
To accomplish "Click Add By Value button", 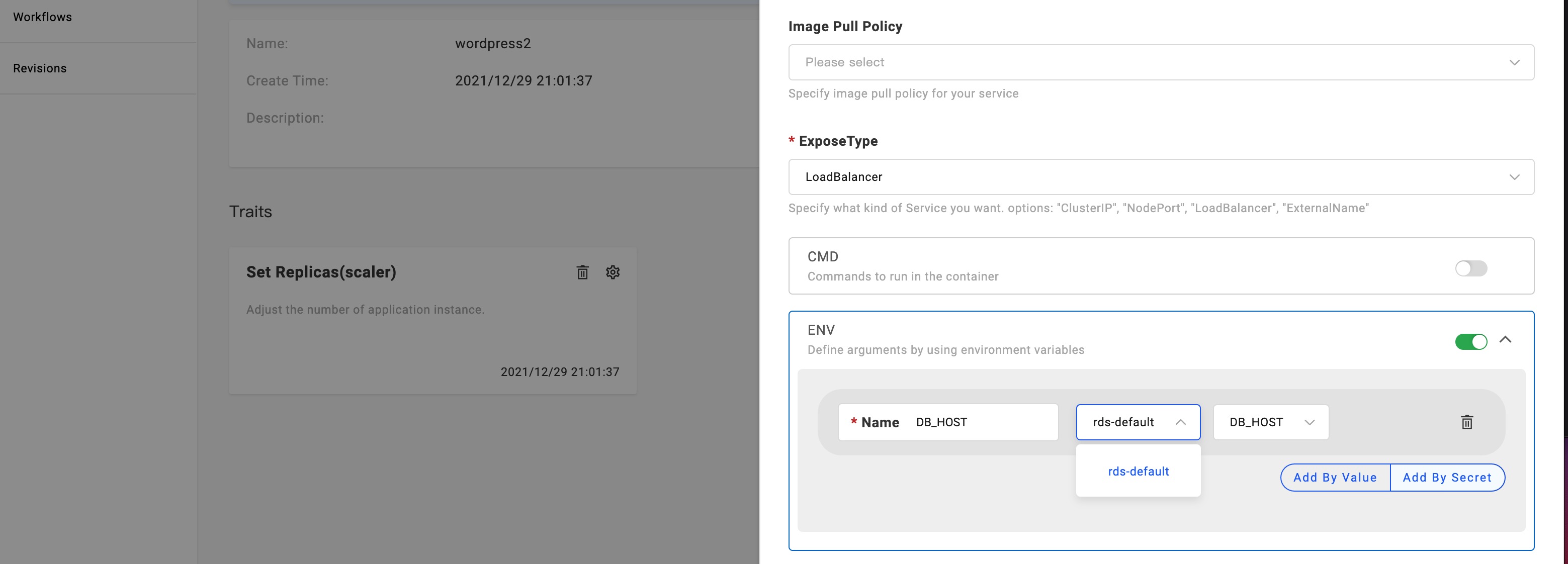I will click(x=1334, y=478).
